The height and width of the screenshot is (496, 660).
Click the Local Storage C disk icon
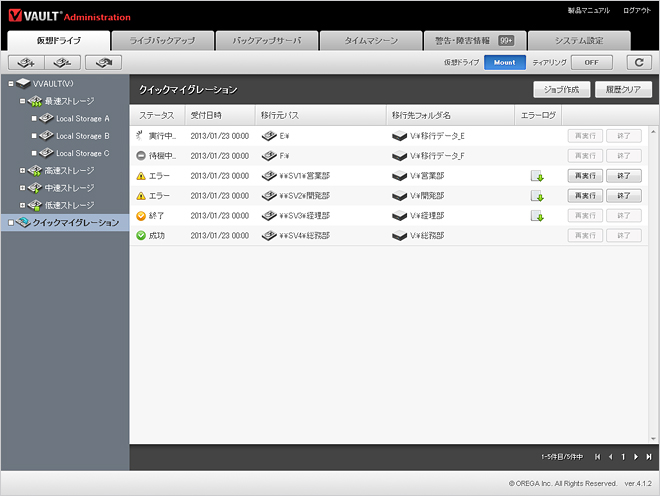[46, 153]
